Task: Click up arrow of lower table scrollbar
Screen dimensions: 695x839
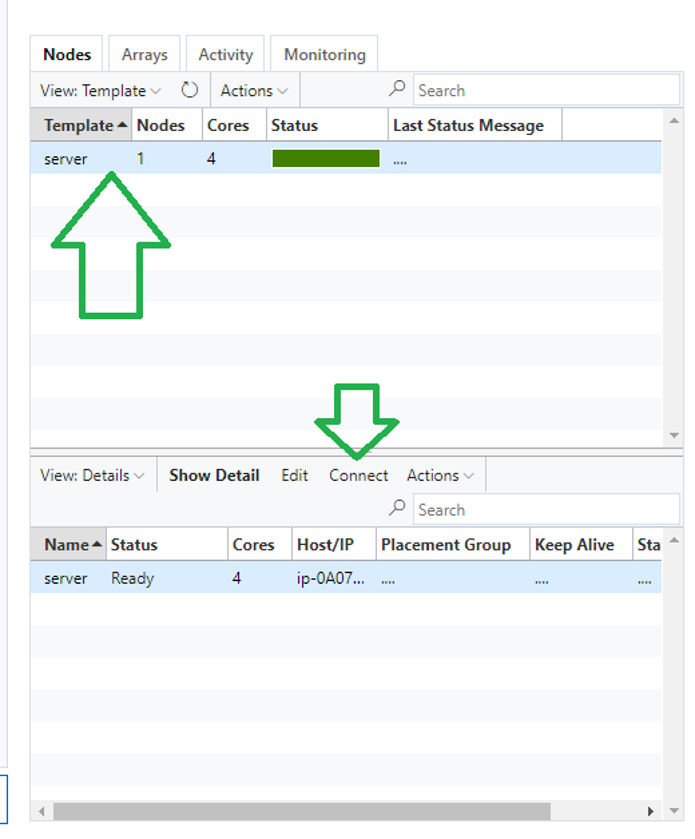Action: 674,540
